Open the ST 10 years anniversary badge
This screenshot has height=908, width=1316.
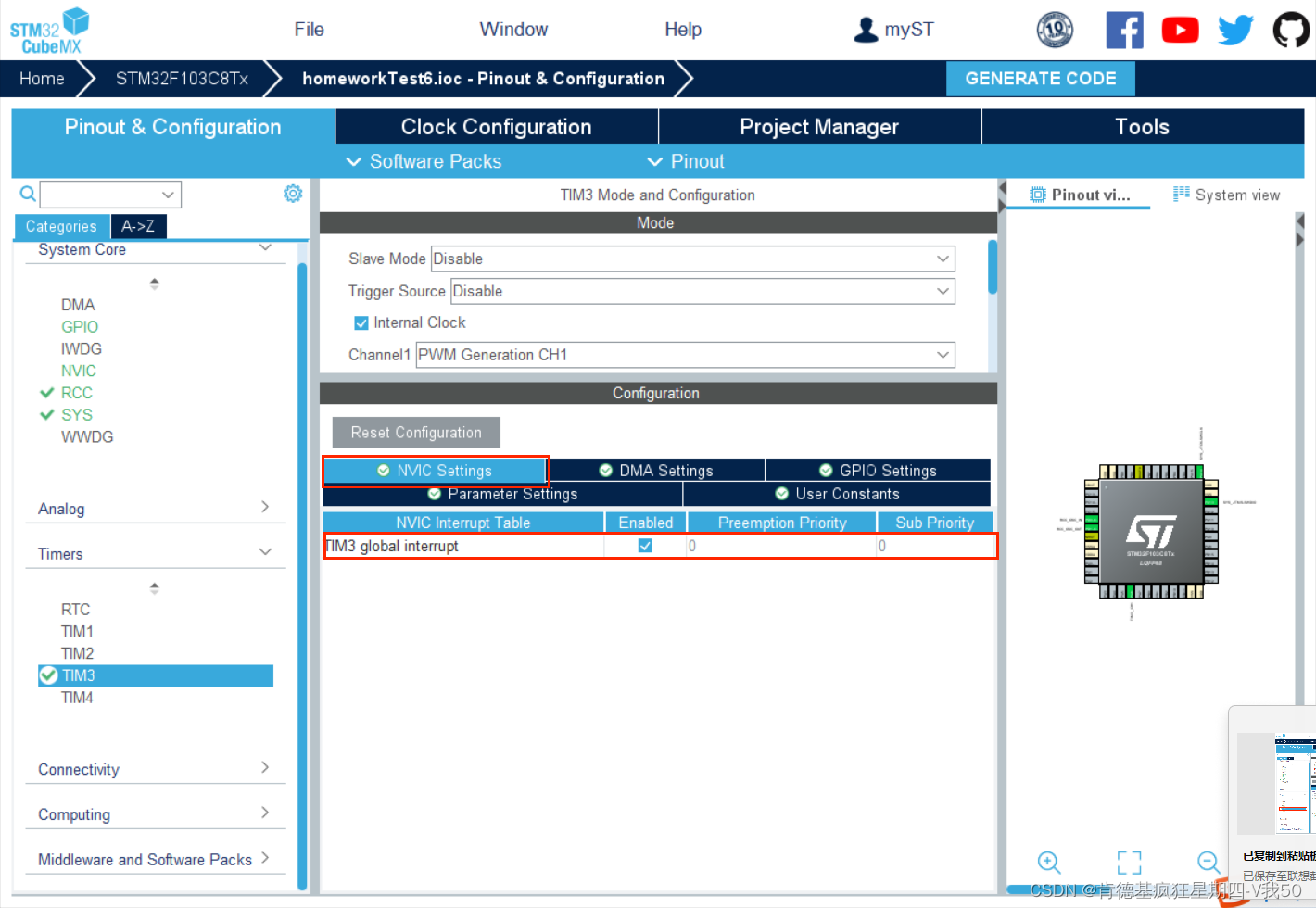point(1055,30)
